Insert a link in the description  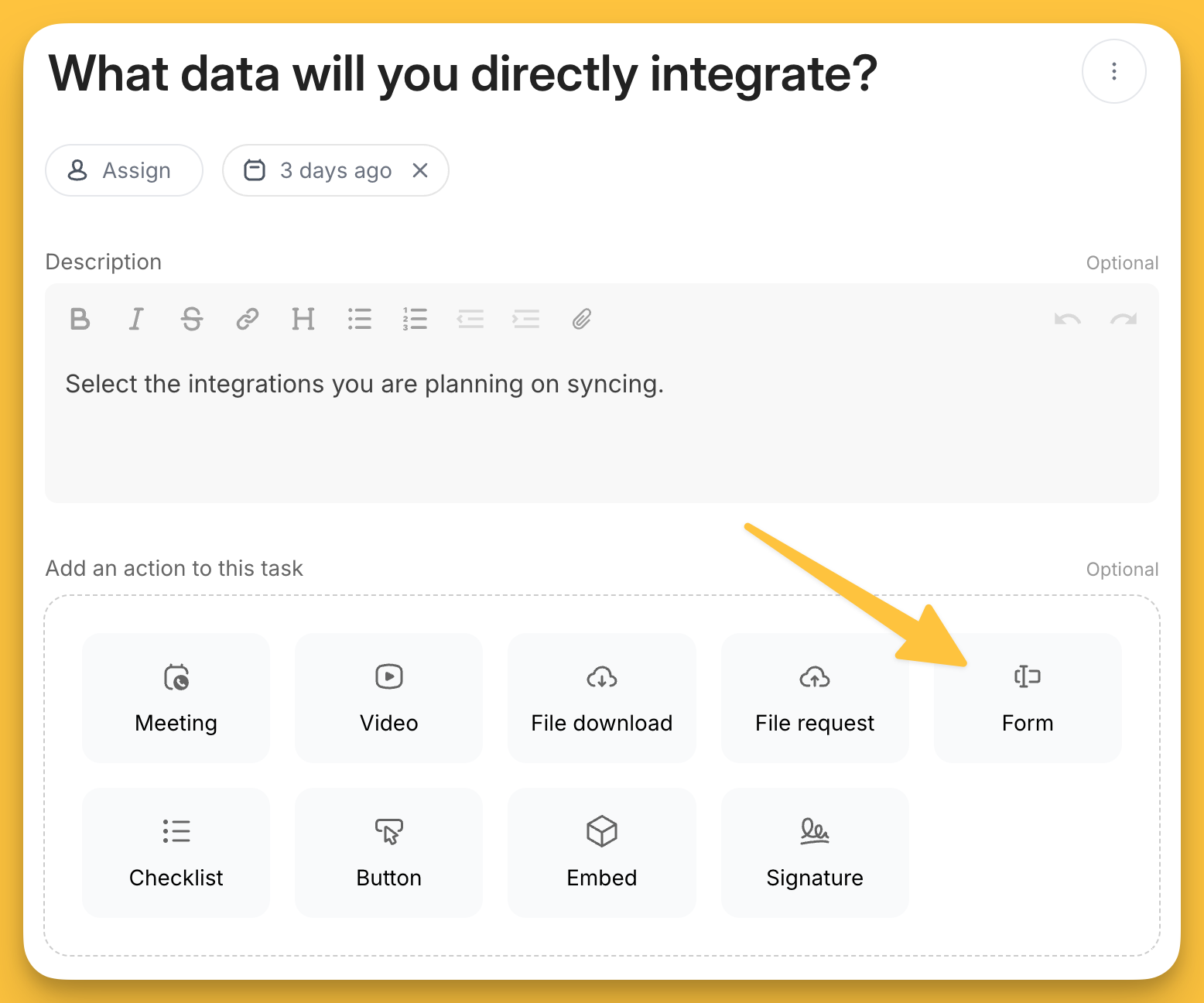(x=248, y=319)
